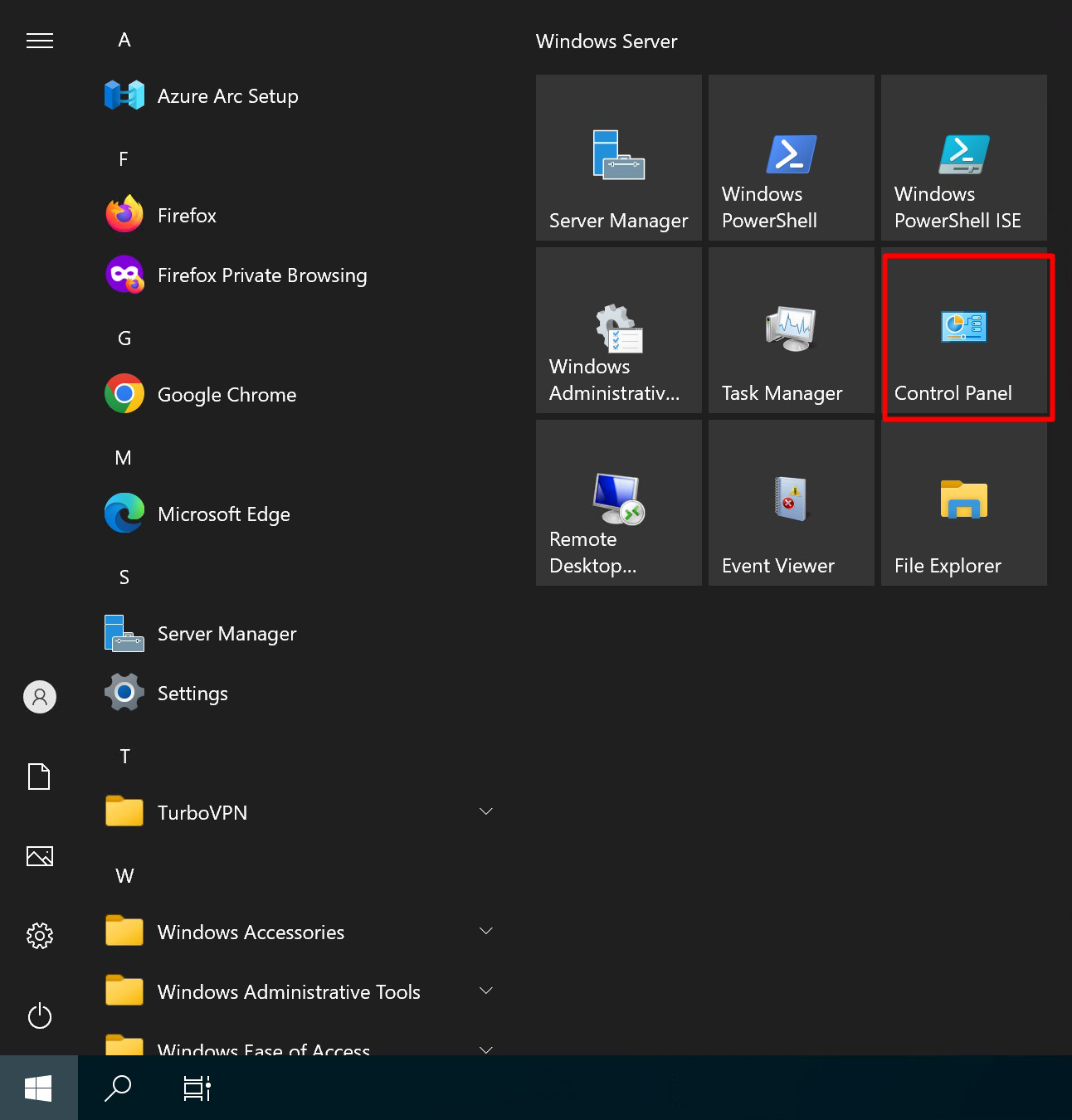Expand the hamburger menu at top left
1072x1120 pixels.
[x=40, y=41]
